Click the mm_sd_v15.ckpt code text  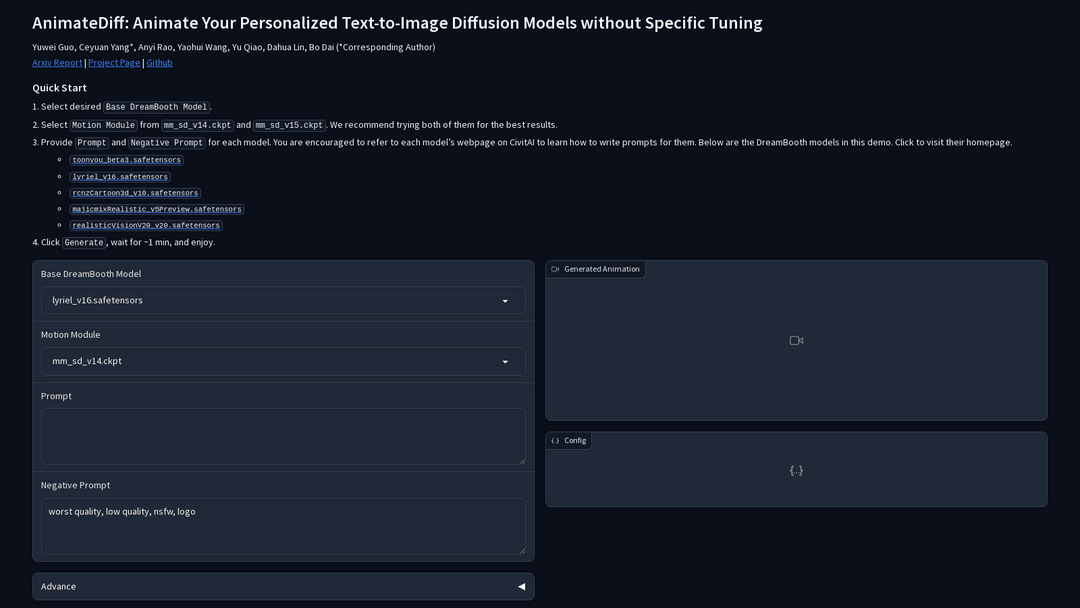pos(289,125)
